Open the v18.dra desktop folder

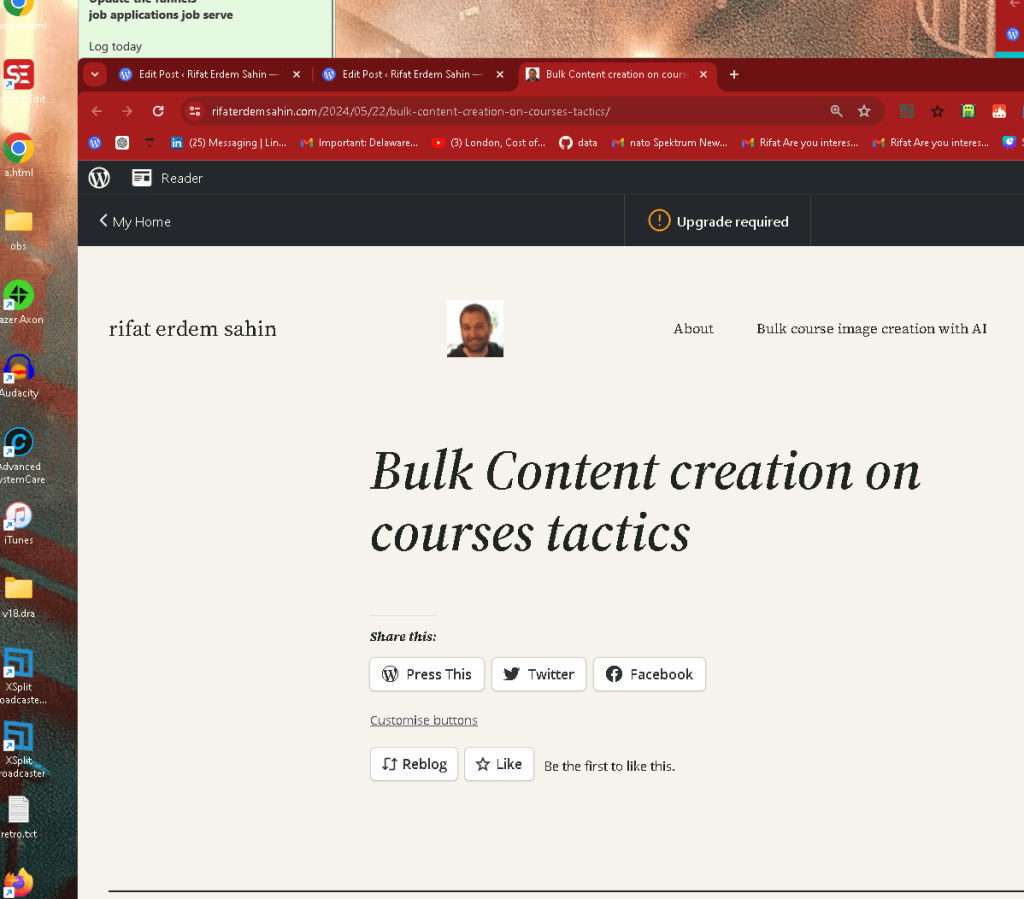click(18, 596)
